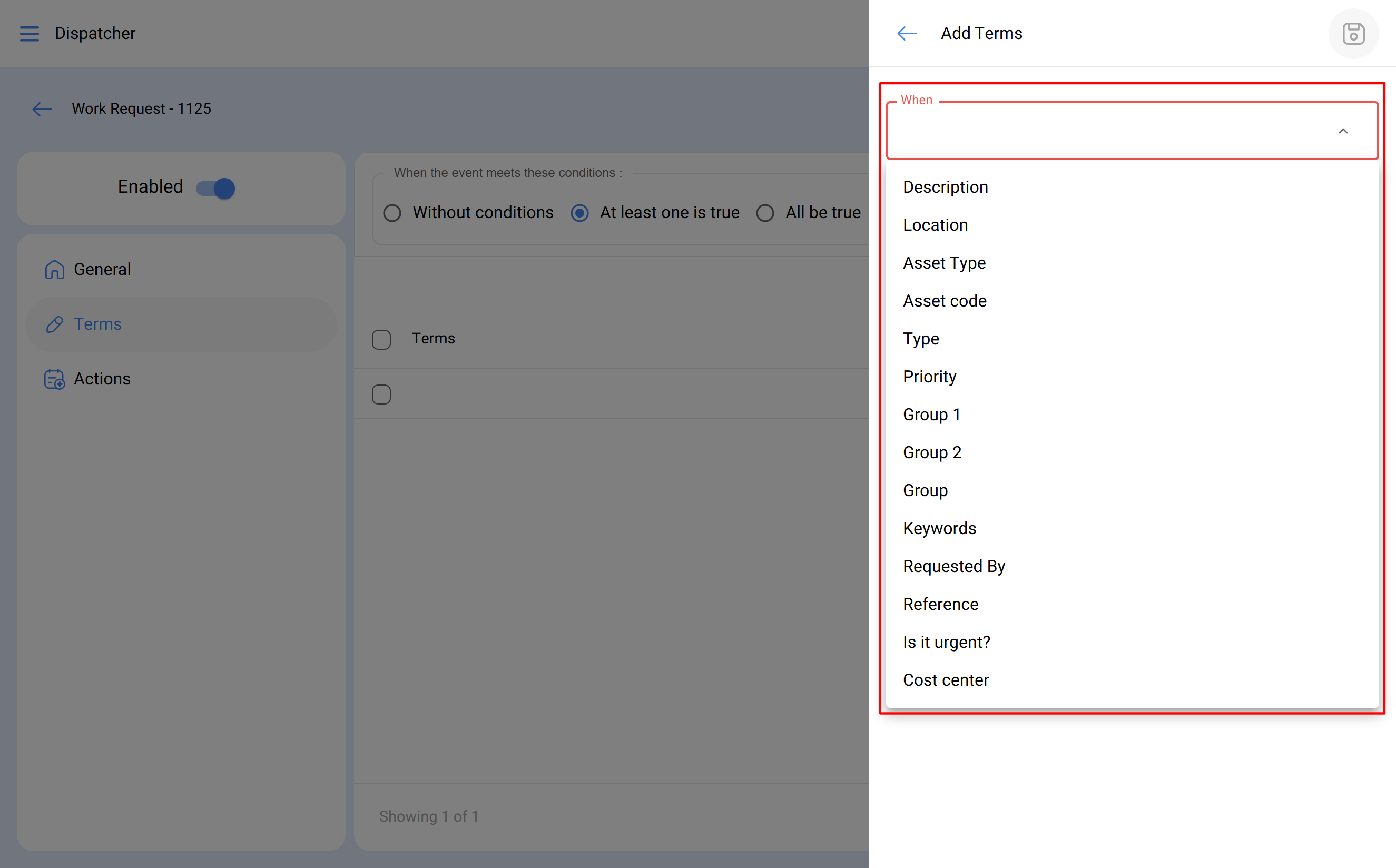Image resolution: width=1396 pixels, height=868 pixels.
Task: Click inside the When input field
Action: (x=1108, y=132)
